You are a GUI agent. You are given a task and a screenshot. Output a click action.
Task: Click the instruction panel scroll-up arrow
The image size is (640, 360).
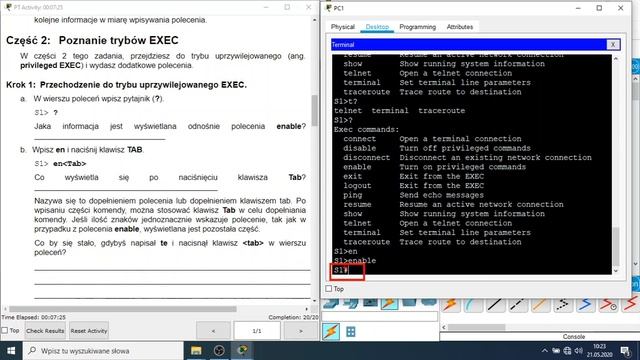[x=314, y=20]
